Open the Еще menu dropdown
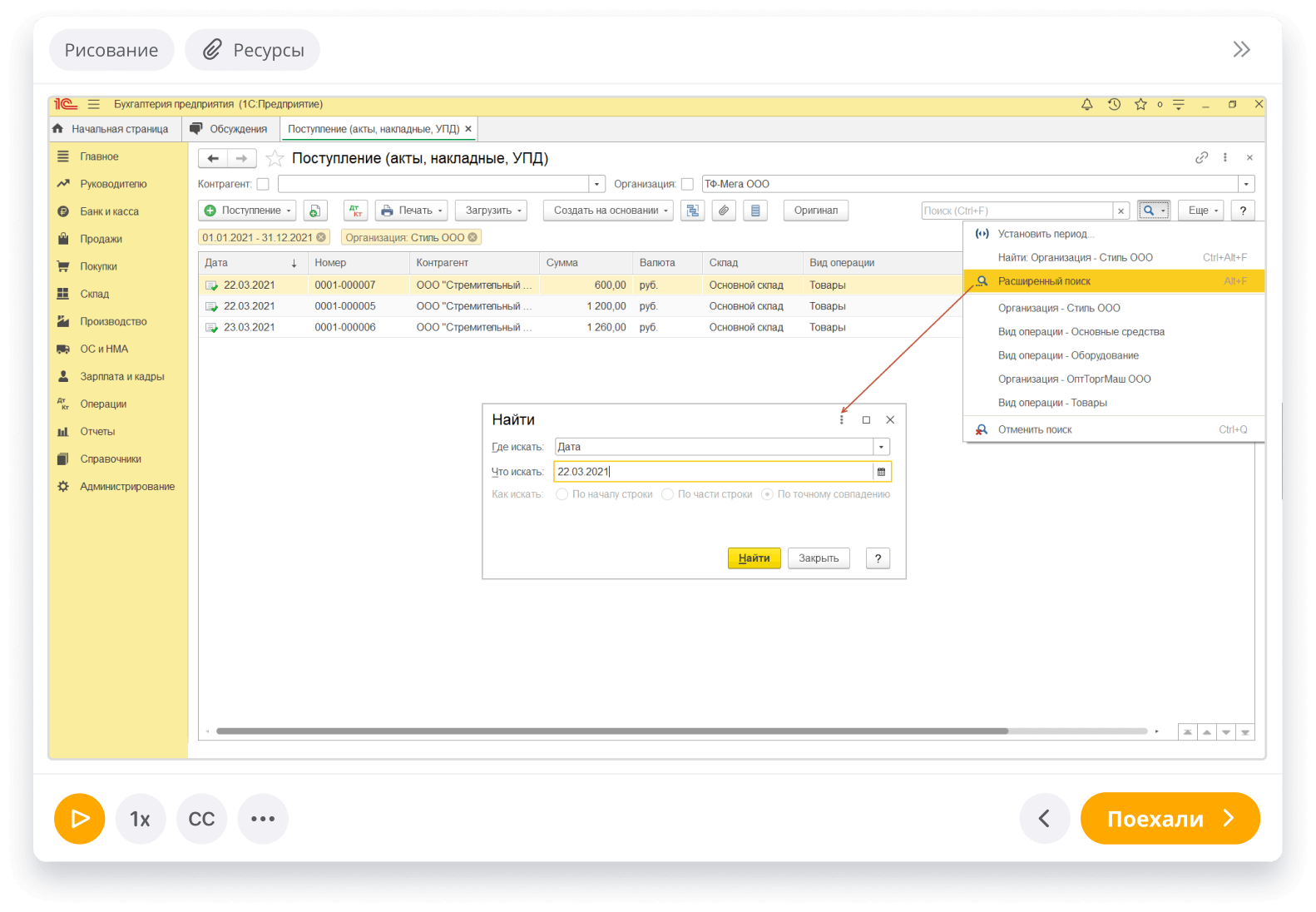Image resolution: width=1316 pixels, height=912 pixels. 1201,211
